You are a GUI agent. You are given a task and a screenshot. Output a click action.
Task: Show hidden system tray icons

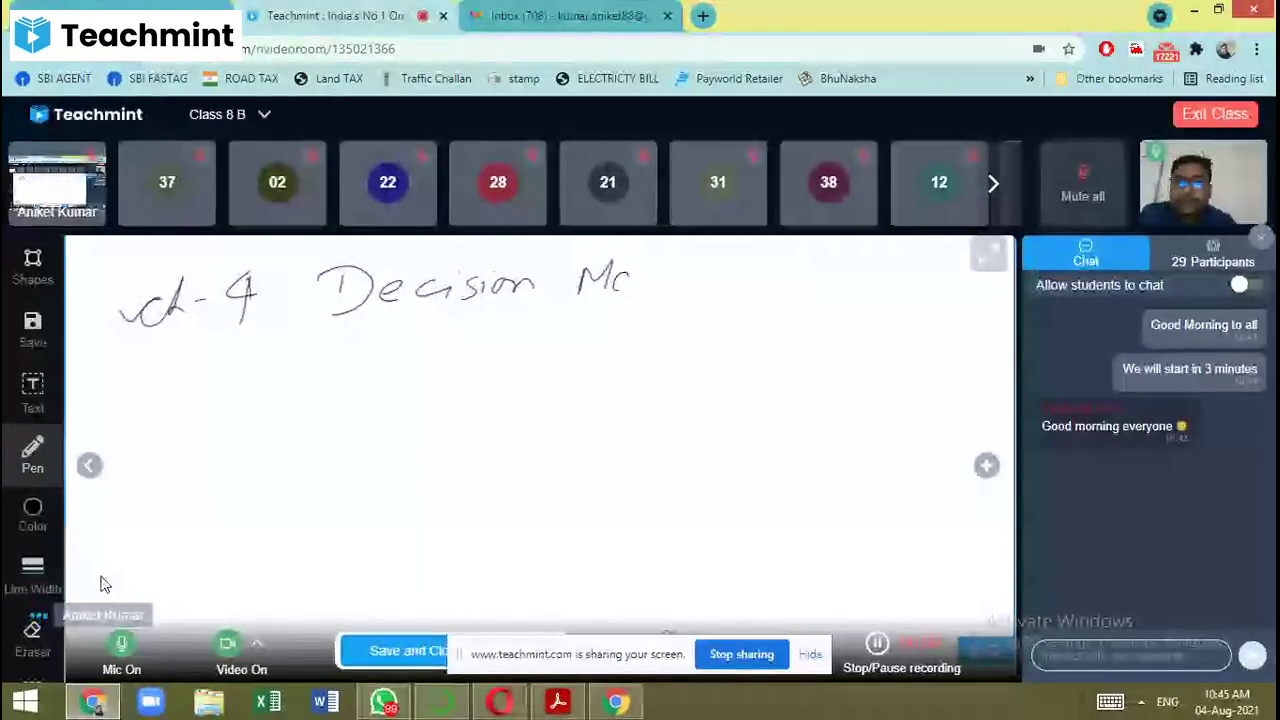point(1142,702)
